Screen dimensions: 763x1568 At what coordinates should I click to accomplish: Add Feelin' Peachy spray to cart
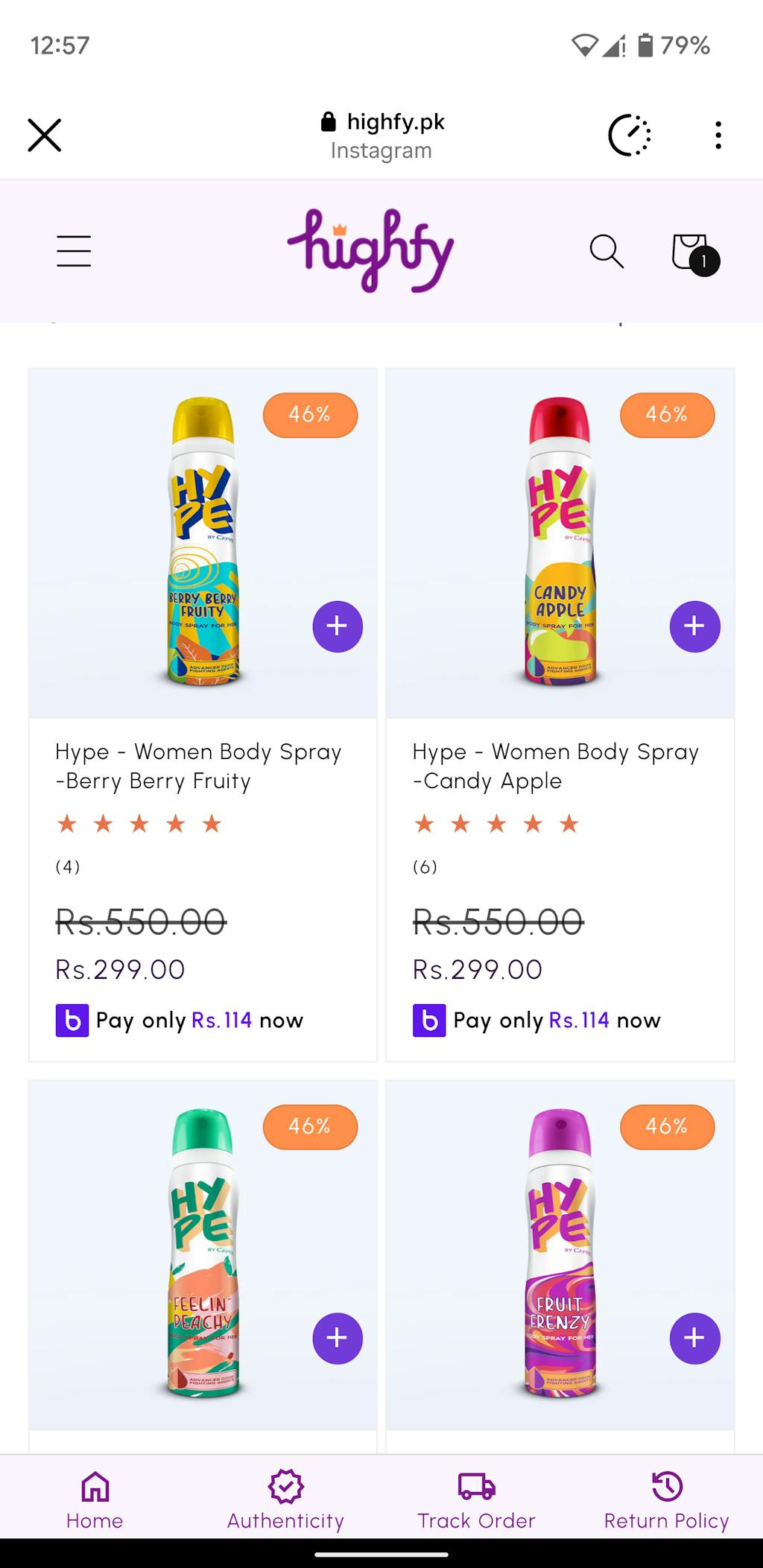click(338, 1339)
